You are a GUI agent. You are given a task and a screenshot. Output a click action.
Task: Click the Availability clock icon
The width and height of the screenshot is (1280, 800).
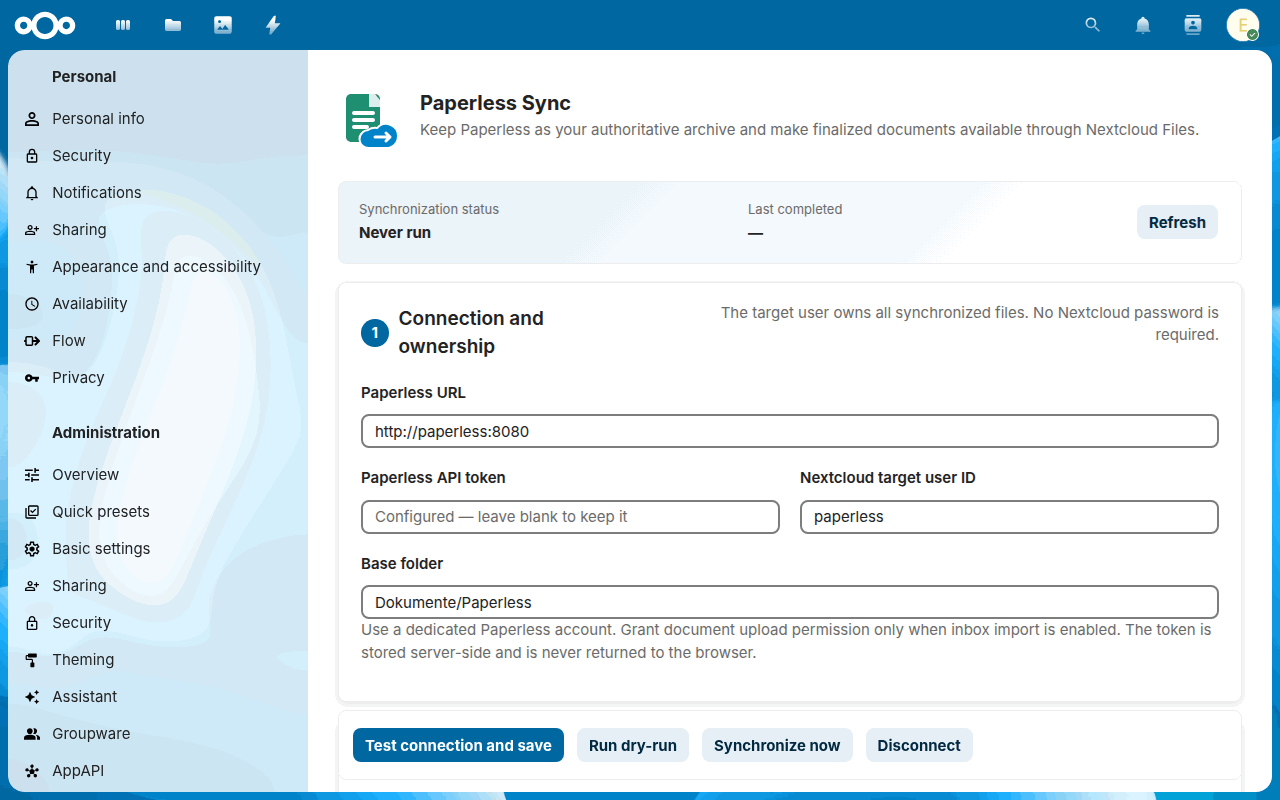pyautogui.click(x=32, y=304)
